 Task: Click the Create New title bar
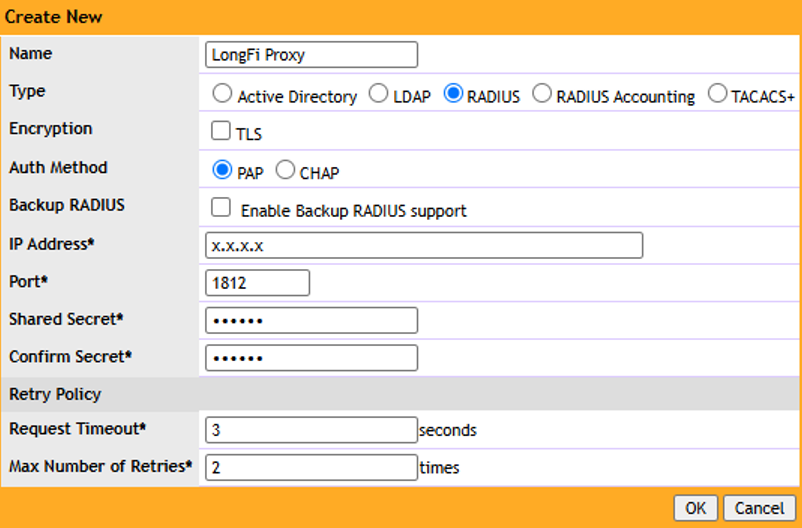click(x=401, y=17)
